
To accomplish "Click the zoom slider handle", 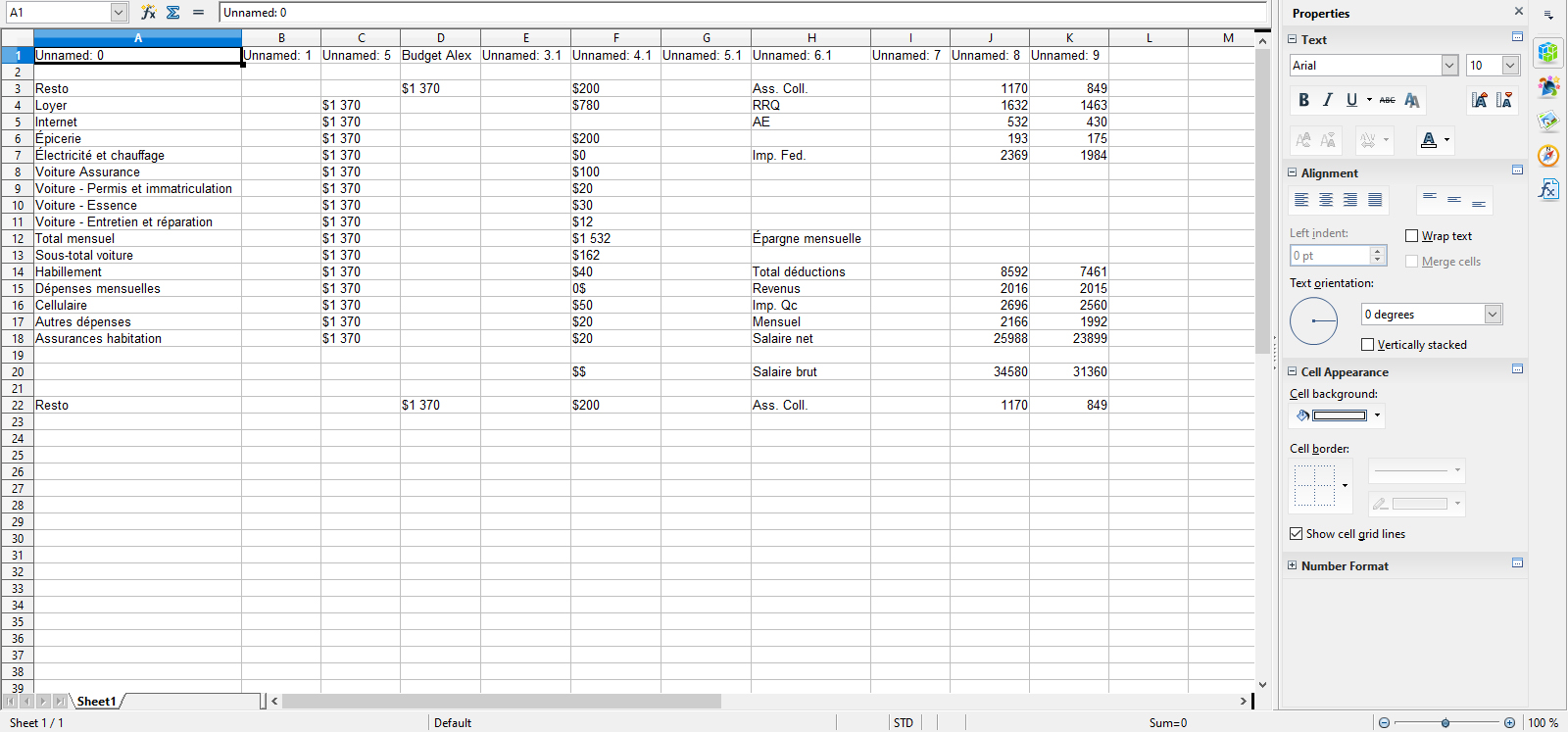I will (1445, 723).
